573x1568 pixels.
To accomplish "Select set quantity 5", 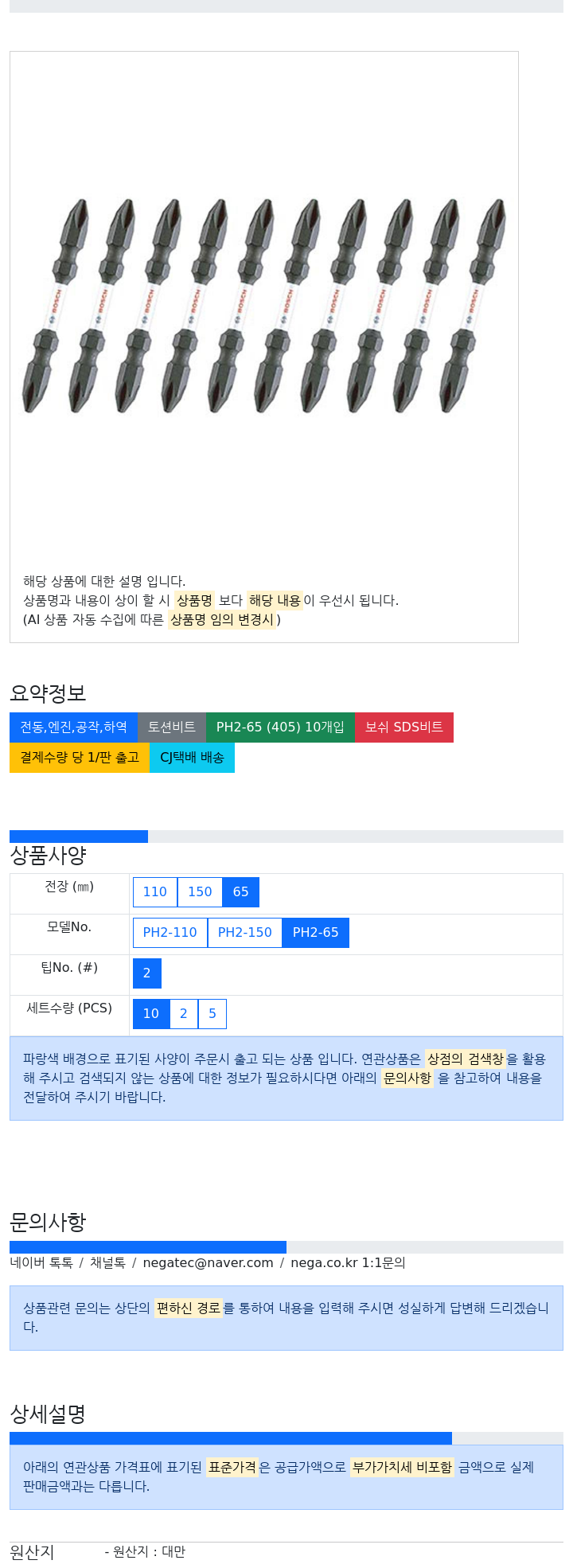I will pos(212,1014).
